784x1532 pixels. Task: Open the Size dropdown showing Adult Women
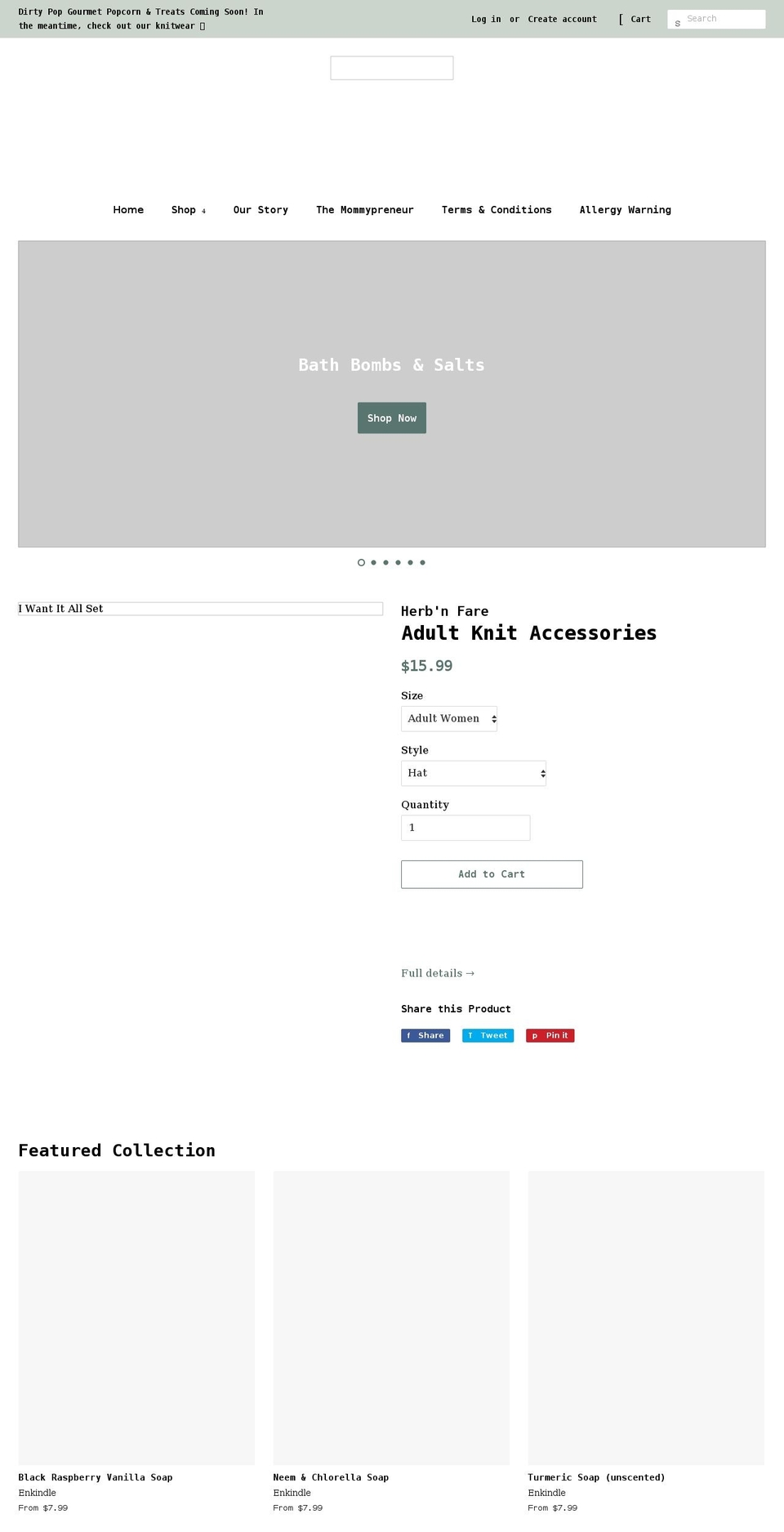(448, 718)
